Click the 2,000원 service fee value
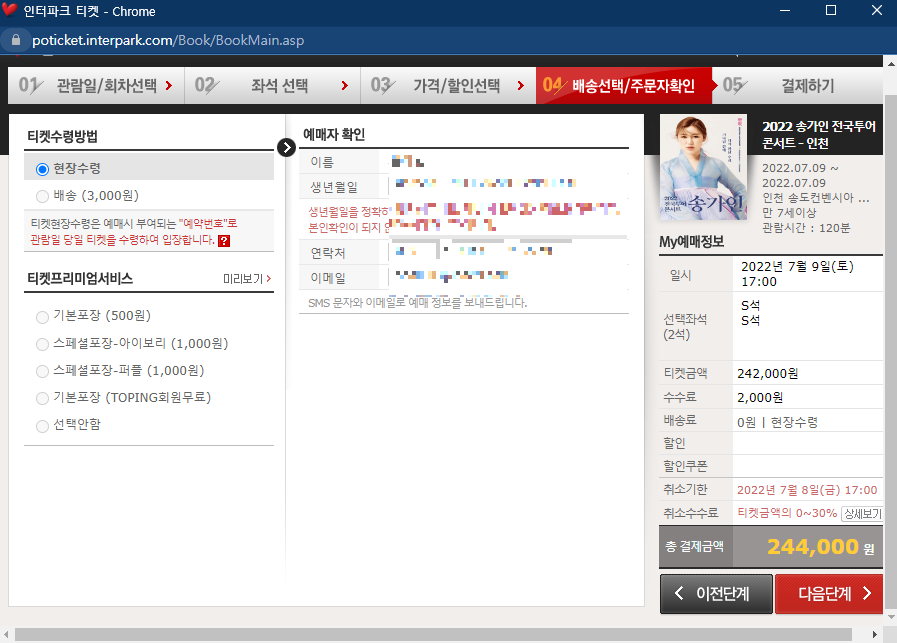The image size is (897, 643). coord(760,398)
